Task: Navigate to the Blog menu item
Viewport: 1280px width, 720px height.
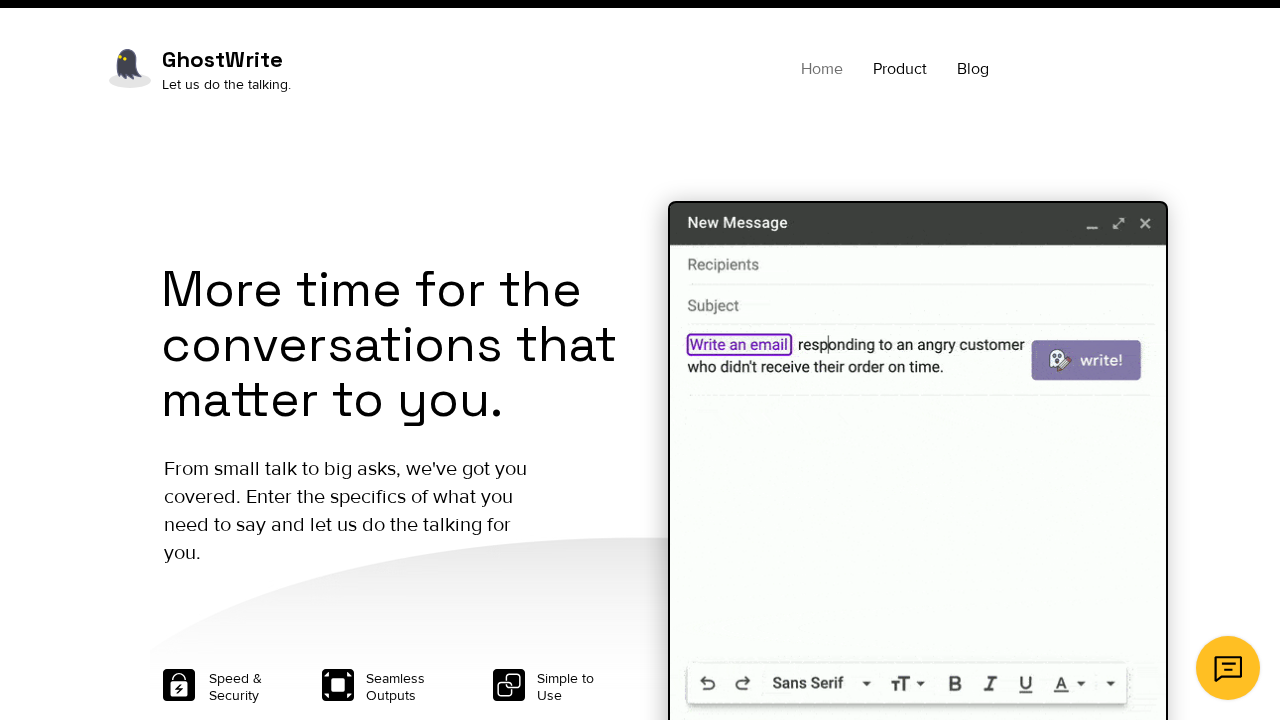Action: (972, 68)
